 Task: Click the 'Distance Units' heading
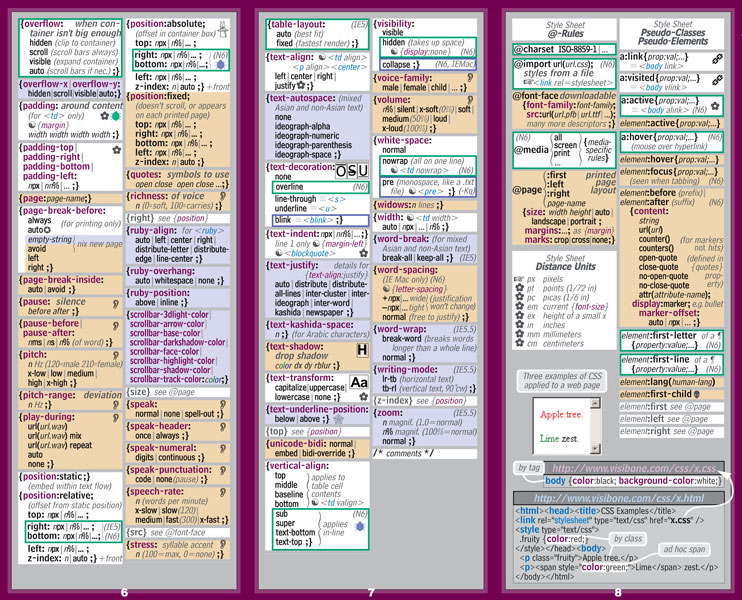[565, 266]
